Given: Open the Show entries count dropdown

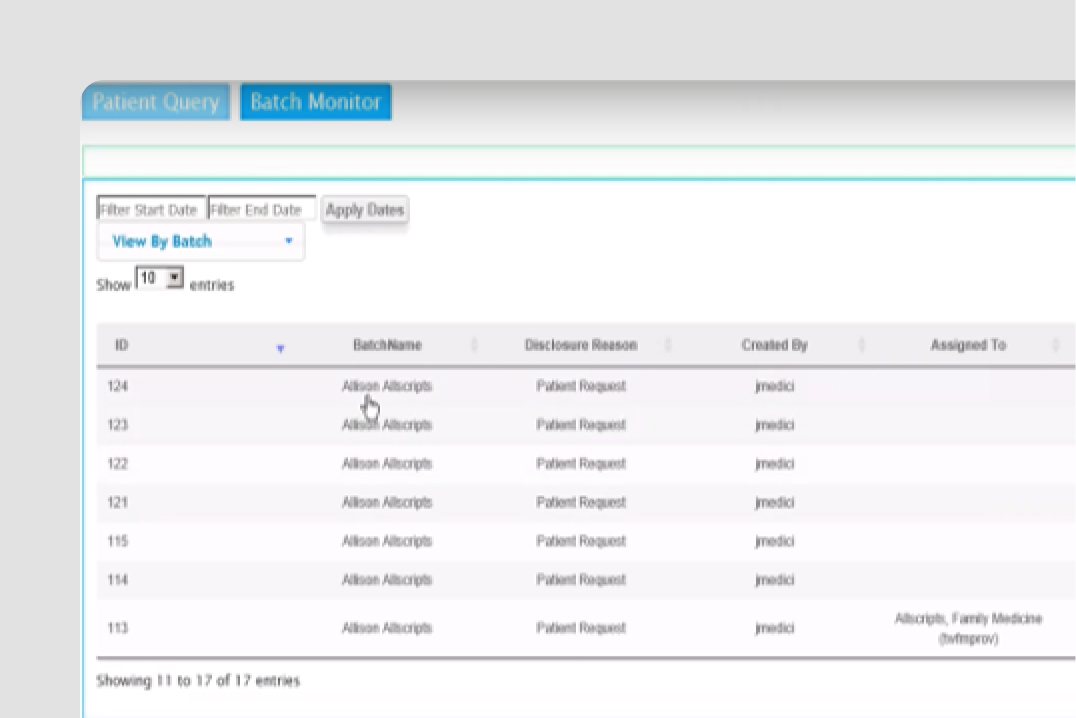Looking at the screenshot, I should (x=159, y=278).
